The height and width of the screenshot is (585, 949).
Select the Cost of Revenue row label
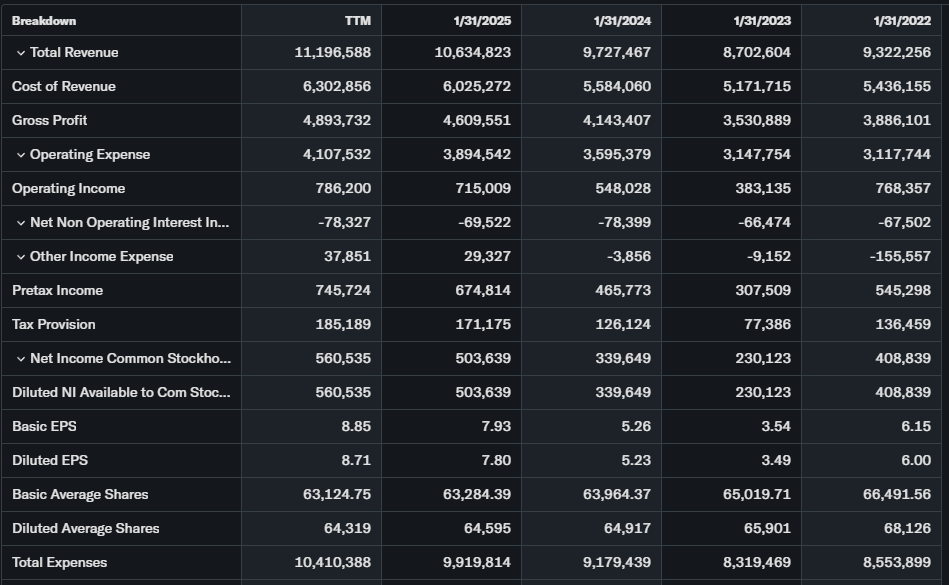[x=64, y=87]
